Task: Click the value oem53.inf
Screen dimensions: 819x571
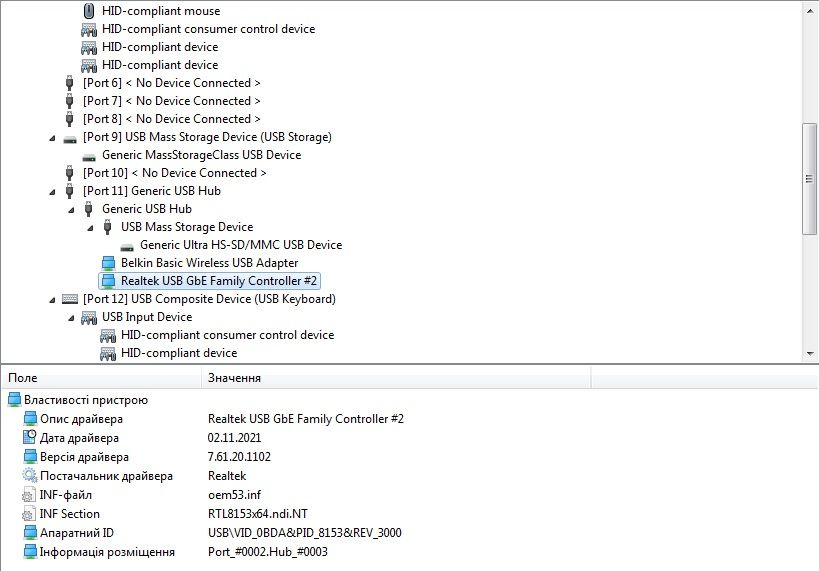Action: 234,495
